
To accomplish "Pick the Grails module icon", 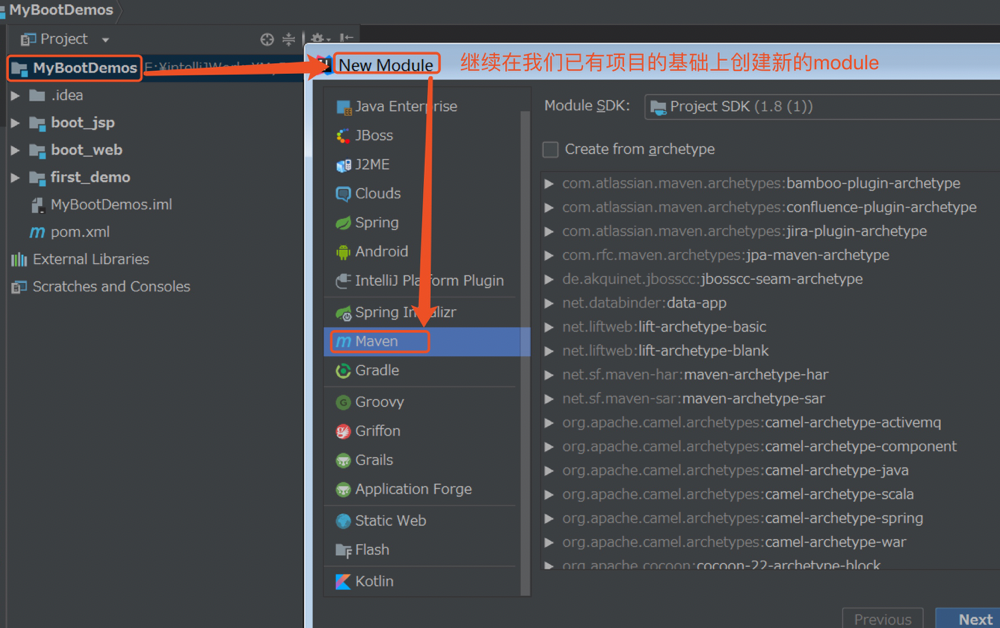I will (343, 460).
